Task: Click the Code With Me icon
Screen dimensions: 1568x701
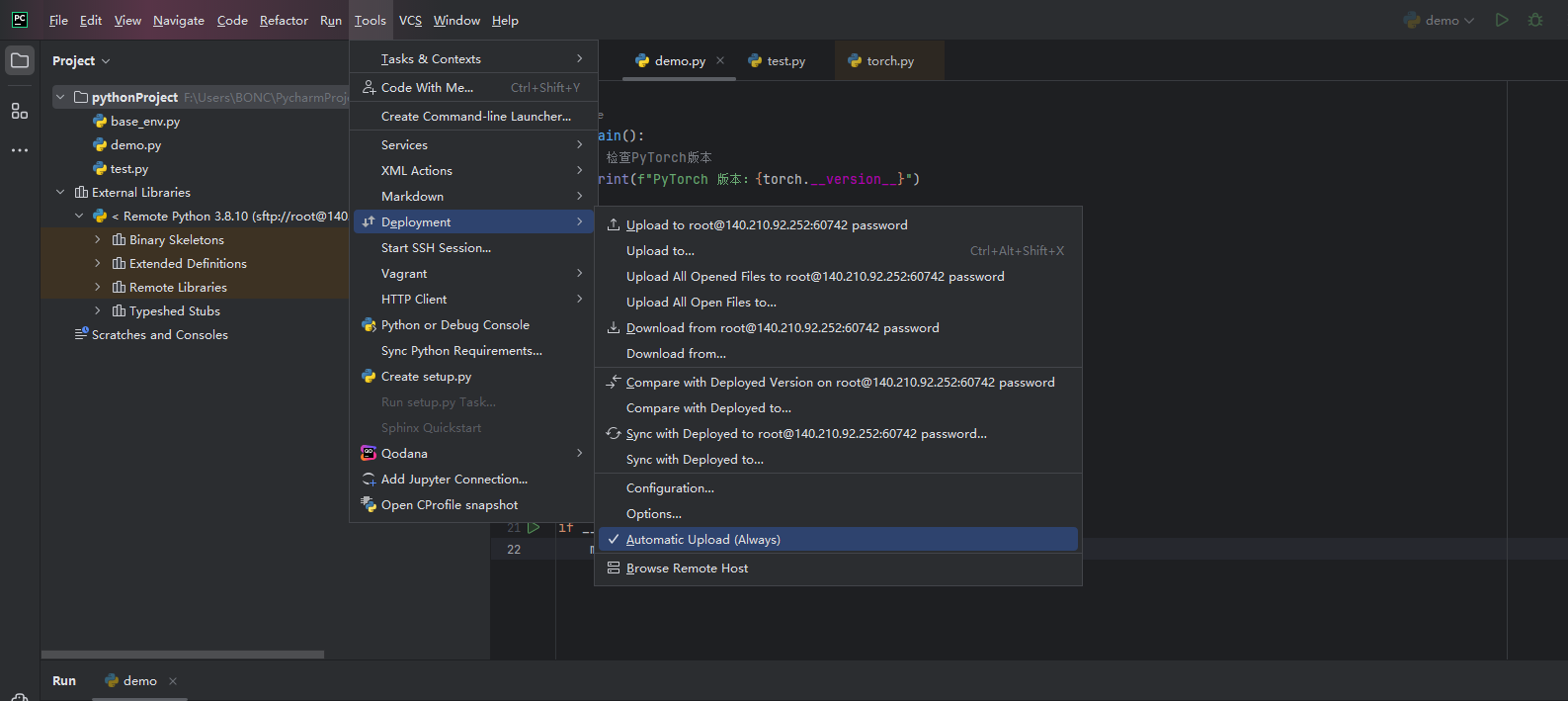Action: (369, 87)
